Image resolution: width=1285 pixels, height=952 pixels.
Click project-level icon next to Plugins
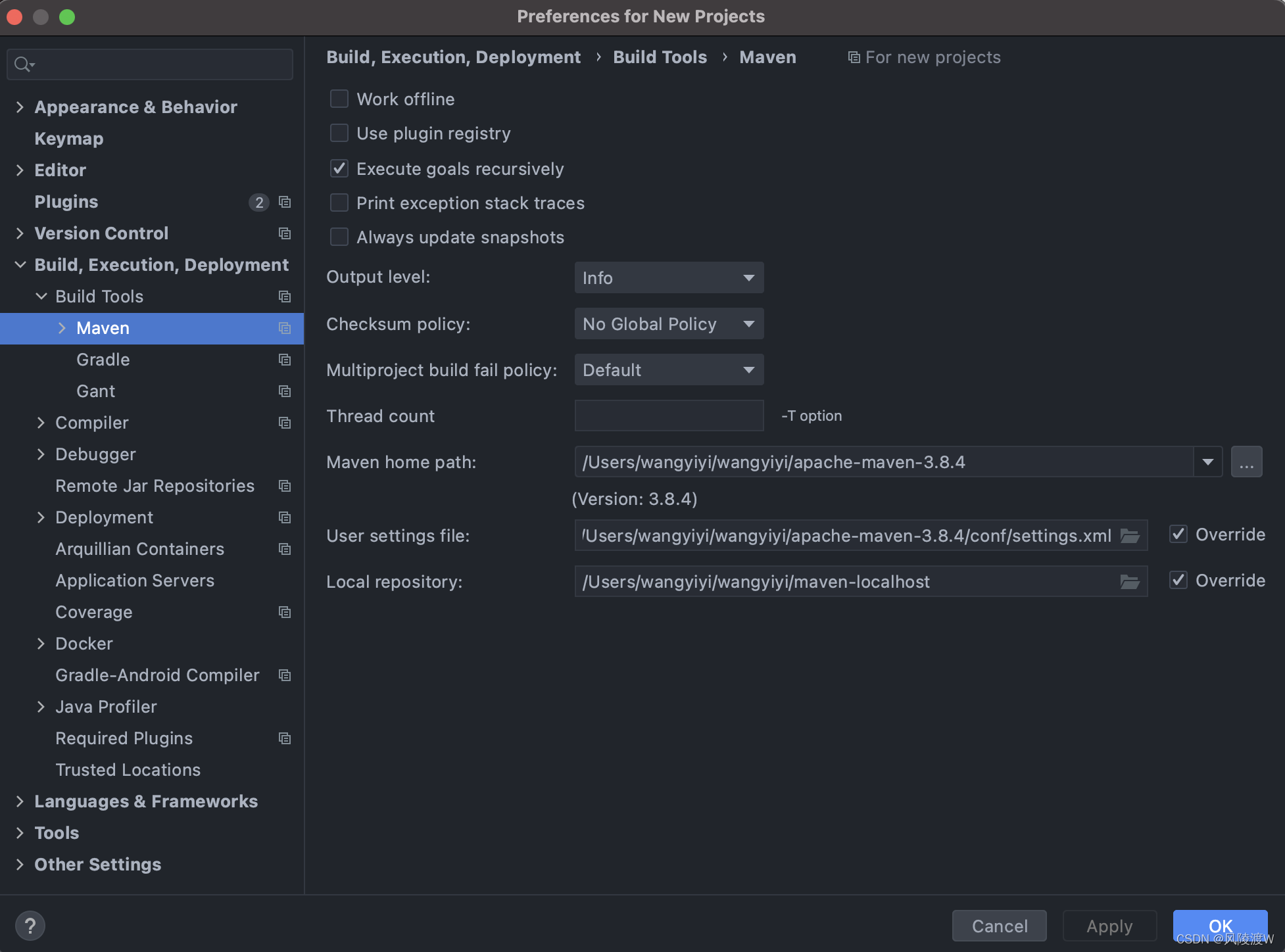[x=285, y=202]
